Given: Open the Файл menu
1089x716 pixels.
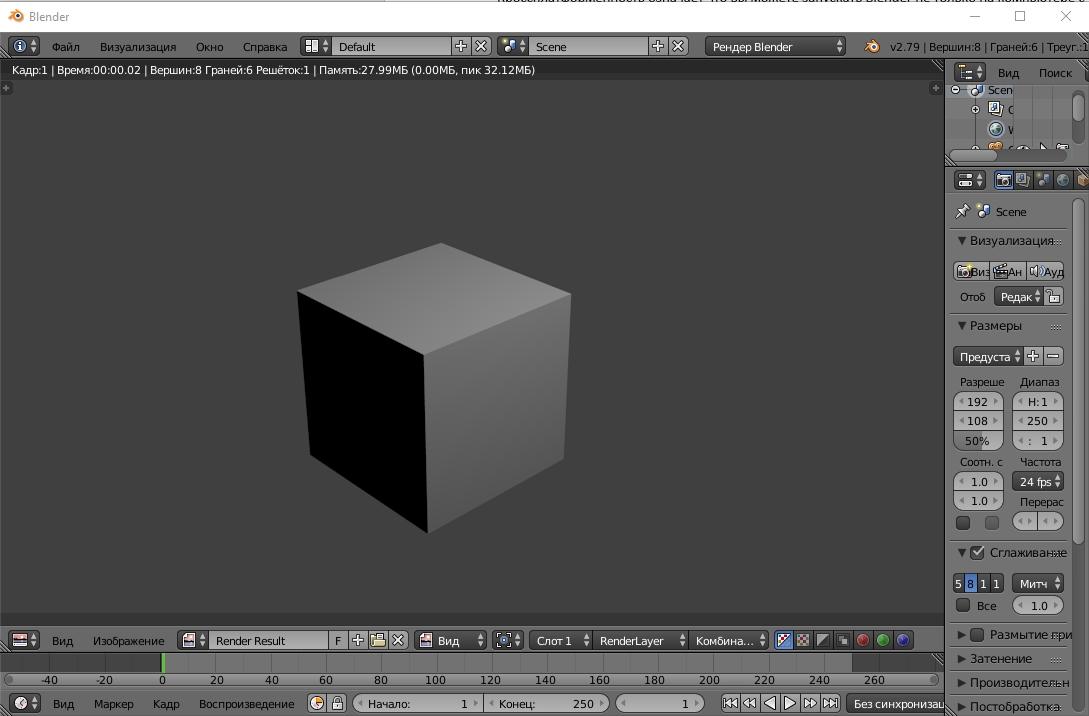Looking at the screenshot, I should point(66,46).
